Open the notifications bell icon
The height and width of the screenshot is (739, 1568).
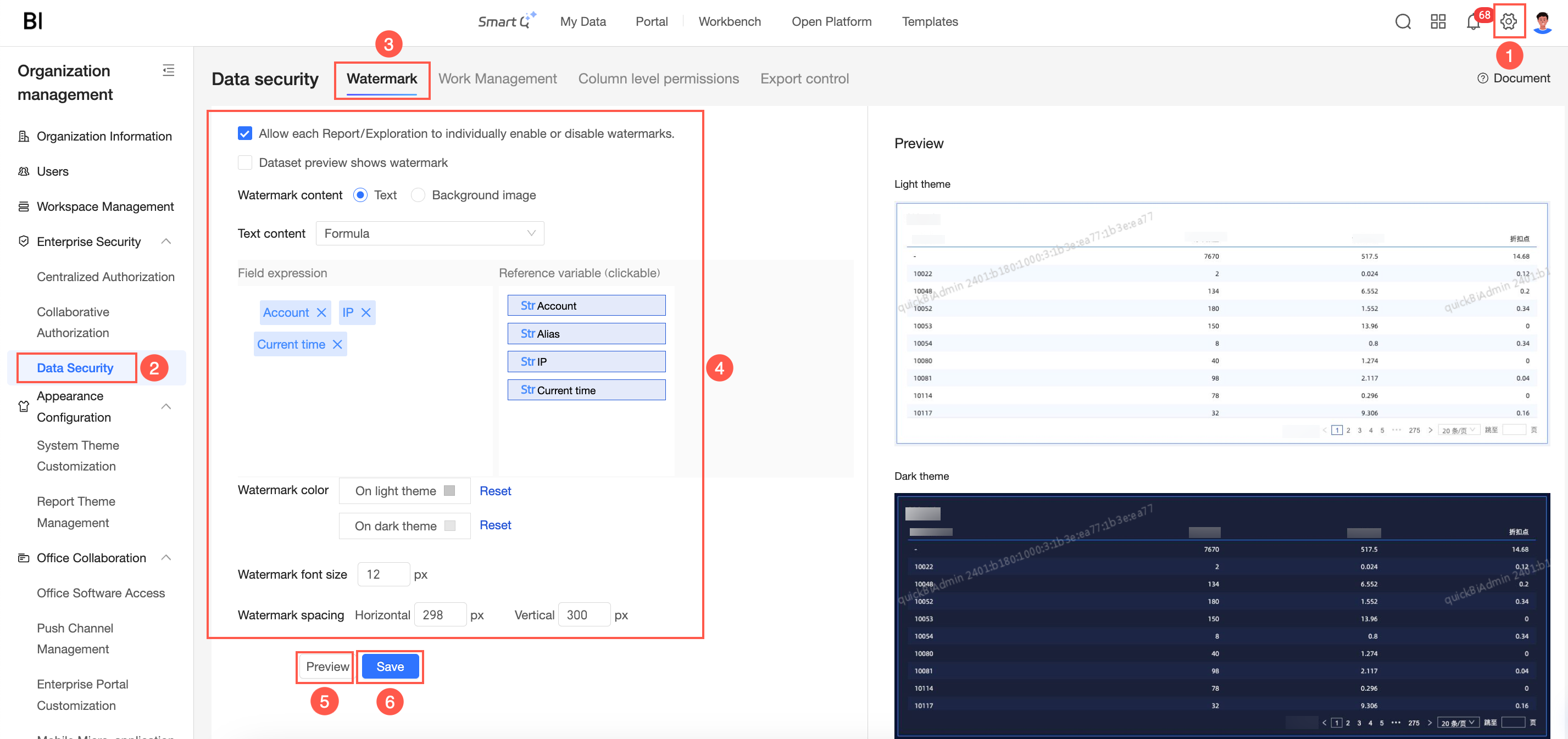pos(1473,22)
